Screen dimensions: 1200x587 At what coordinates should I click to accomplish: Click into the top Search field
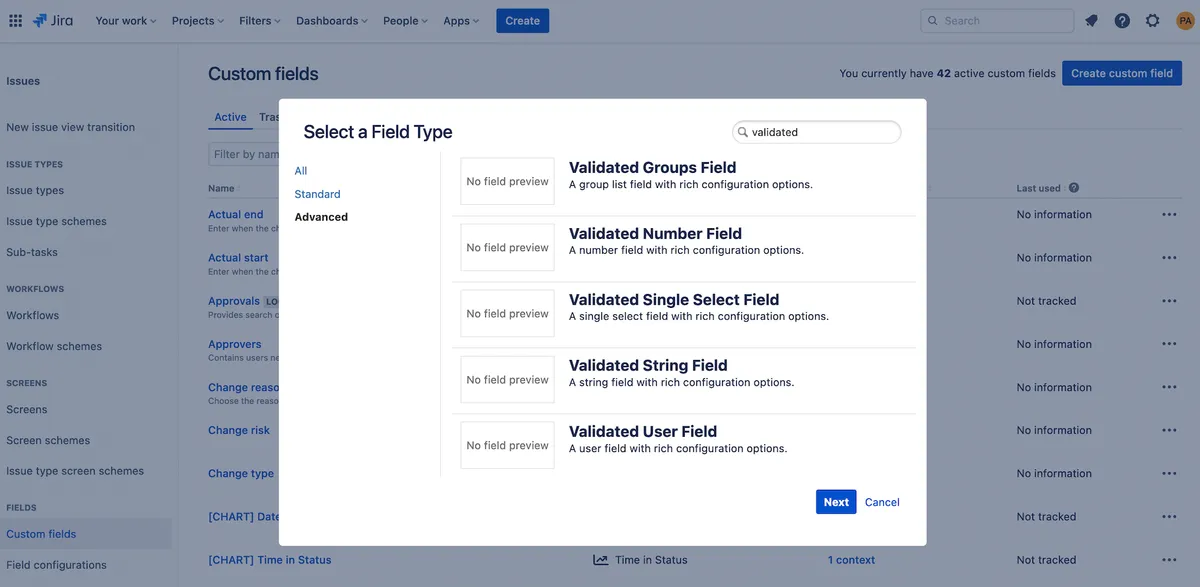997,20
